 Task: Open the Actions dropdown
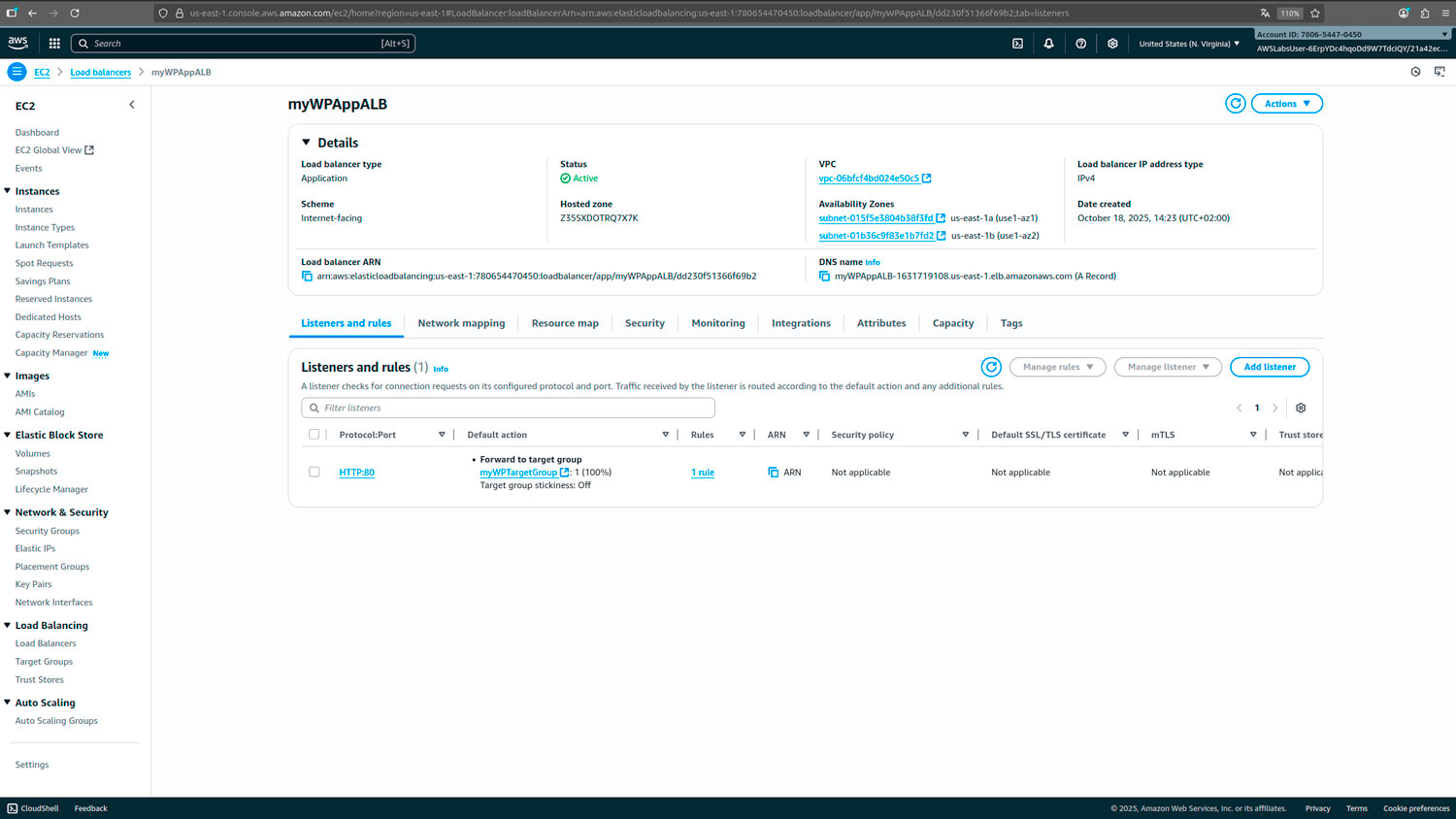click(x=1286, y=104)
